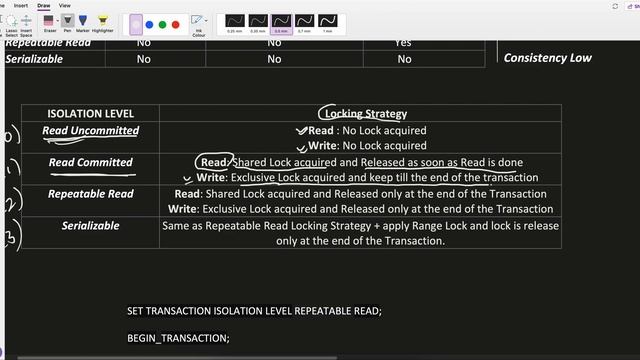Click 'Released as soon as Read is done'
This screenshot has width=640, height=360.
pyautogui.click(x=442, y=162)
